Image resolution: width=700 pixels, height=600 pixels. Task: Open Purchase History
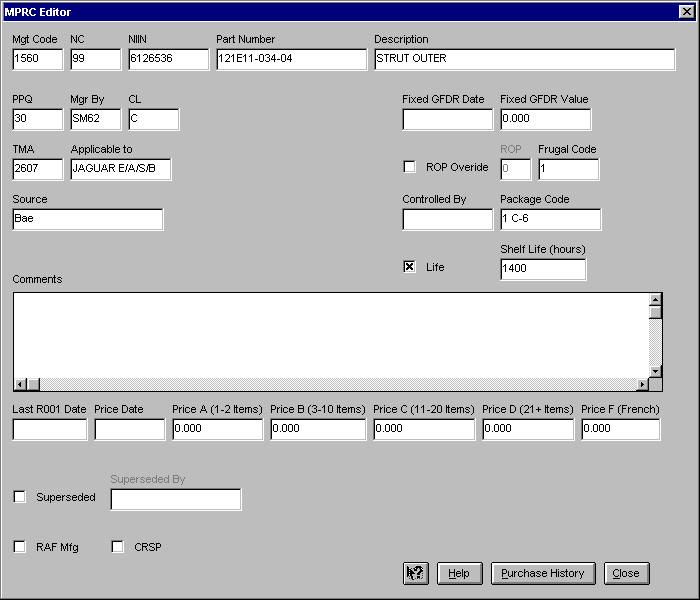(x=543, y=573)
